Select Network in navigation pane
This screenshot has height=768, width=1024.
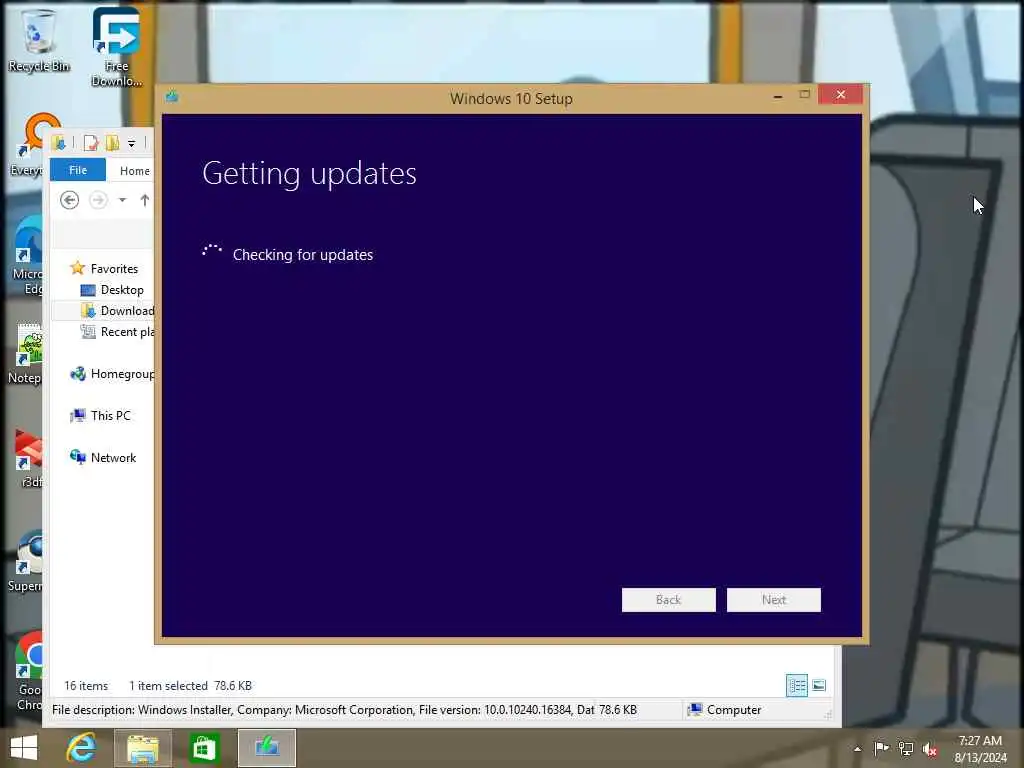click(103, 457)
